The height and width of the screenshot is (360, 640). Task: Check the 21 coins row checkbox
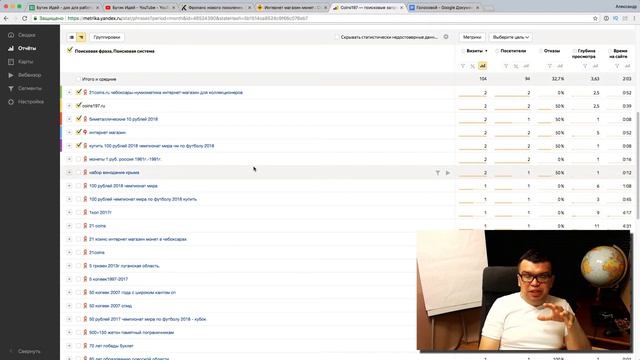78,226
